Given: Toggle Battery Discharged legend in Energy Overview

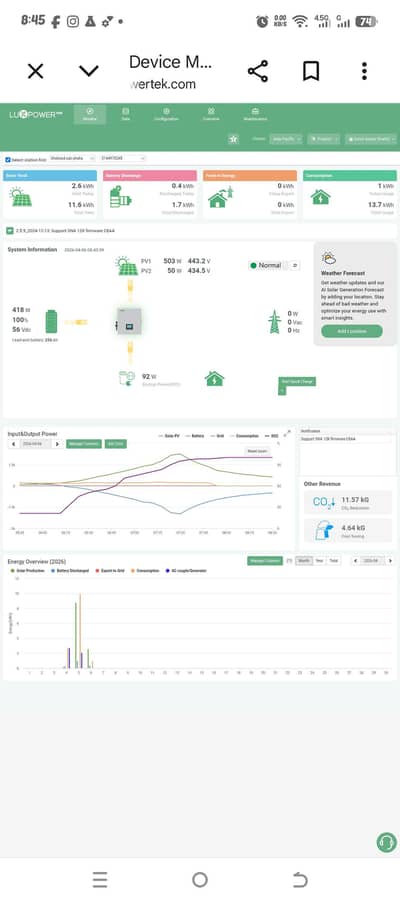Looking at the screenshot, I should pyautogui.click(x=68, y=571).
